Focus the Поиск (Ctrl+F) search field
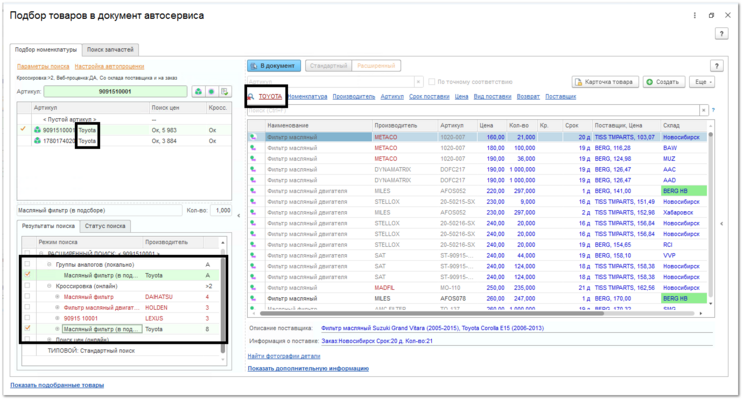743x400 pixels. tap(473, 110)
